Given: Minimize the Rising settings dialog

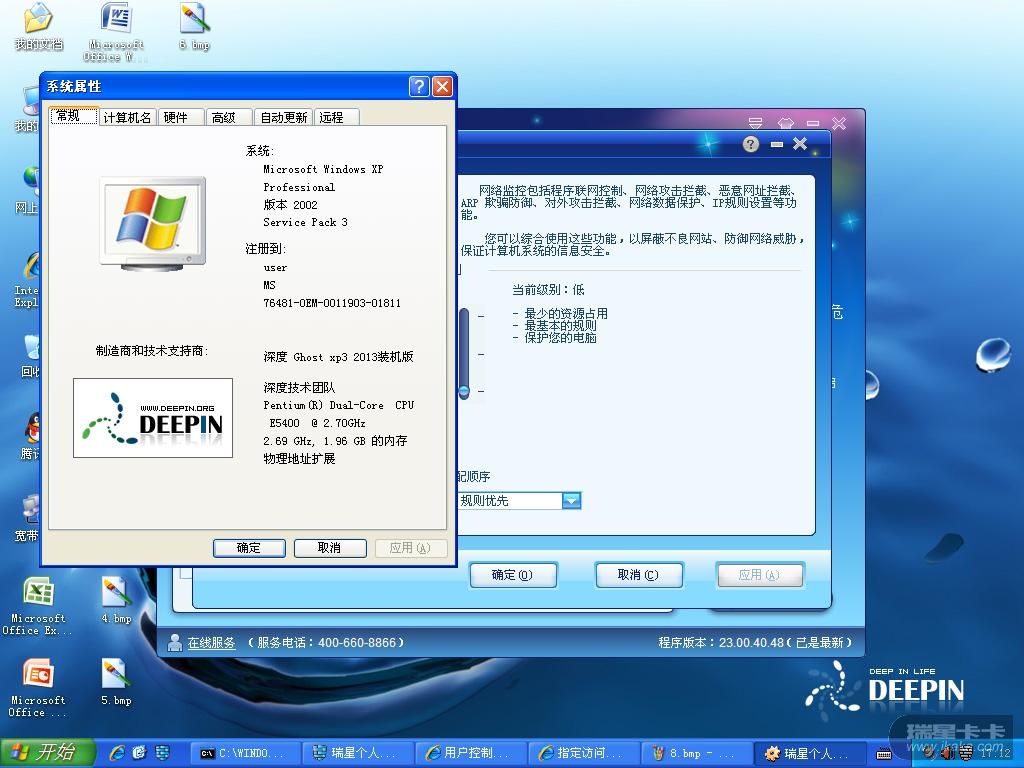Looking at the screenshot, I should [776, 144].
